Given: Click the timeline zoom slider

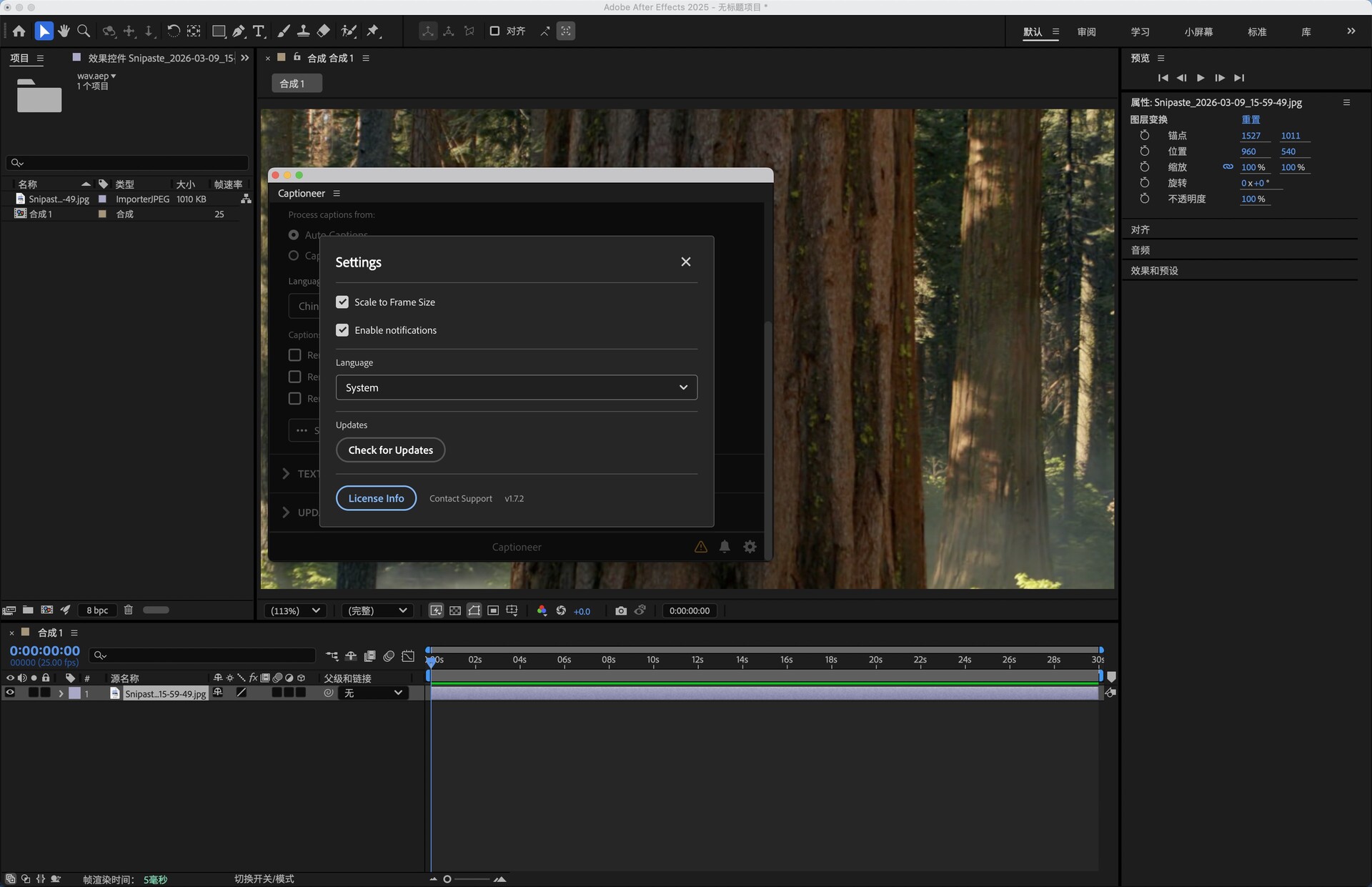Looking at the screenshot, I should (x=447, y=879).
